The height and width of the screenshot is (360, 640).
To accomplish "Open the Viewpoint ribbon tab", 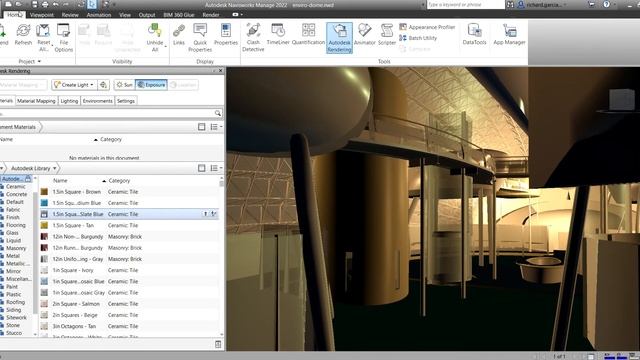I will (x=42, y=15).
